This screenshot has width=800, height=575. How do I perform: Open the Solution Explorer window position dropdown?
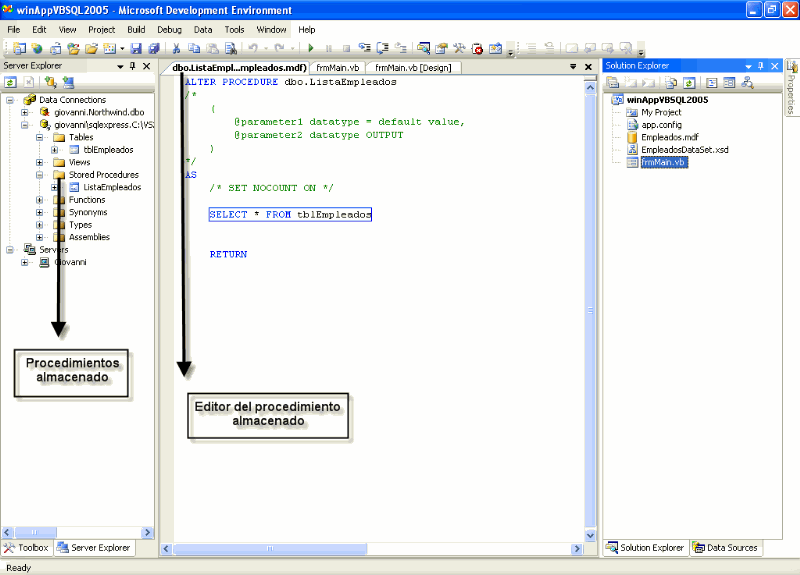[x=748, y=66]
